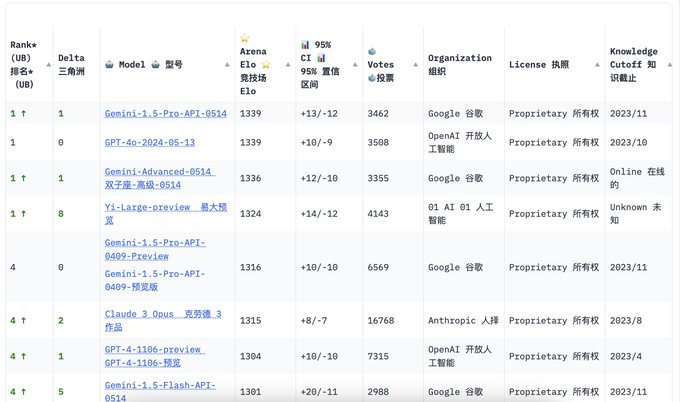Select the vote count 7315
The image size is (680, 402).
pos(378,356)
